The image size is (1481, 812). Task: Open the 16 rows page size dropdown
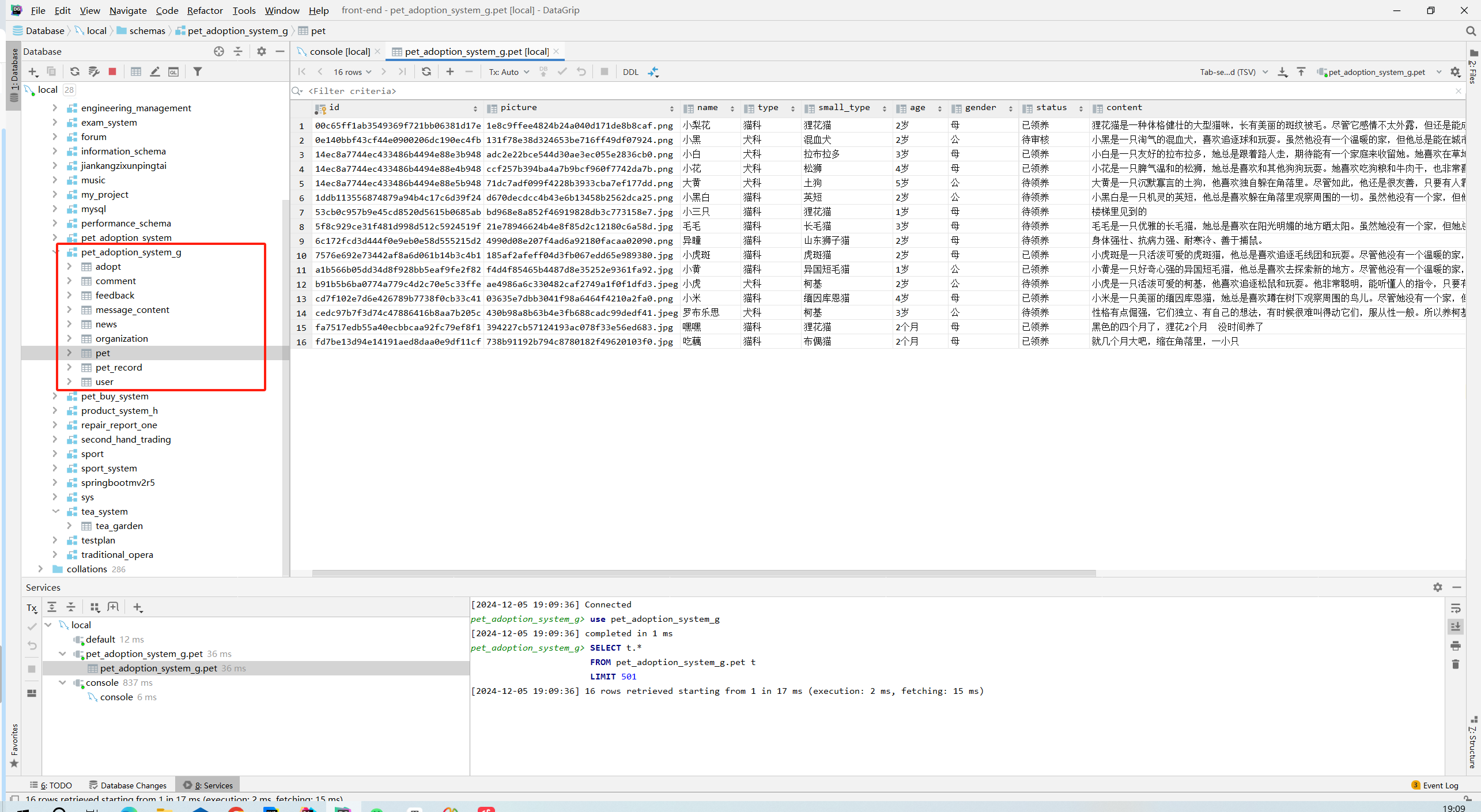click(x=352, y=72)
